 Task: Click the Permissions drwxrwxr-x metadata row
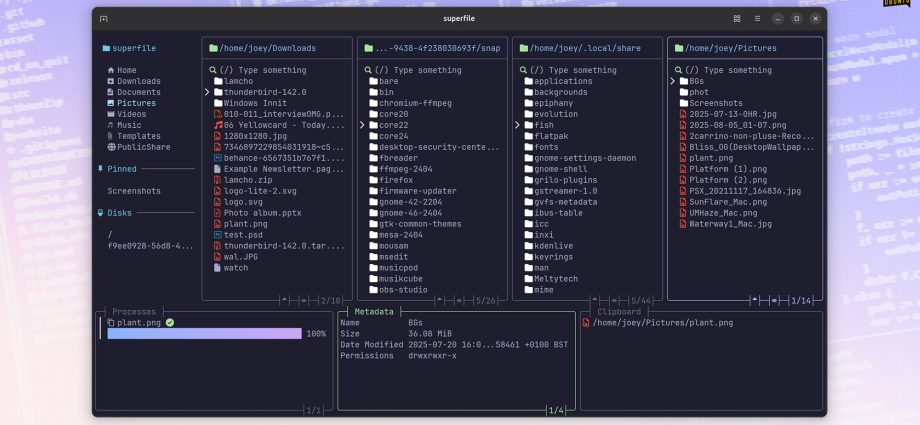coord(398,356)
